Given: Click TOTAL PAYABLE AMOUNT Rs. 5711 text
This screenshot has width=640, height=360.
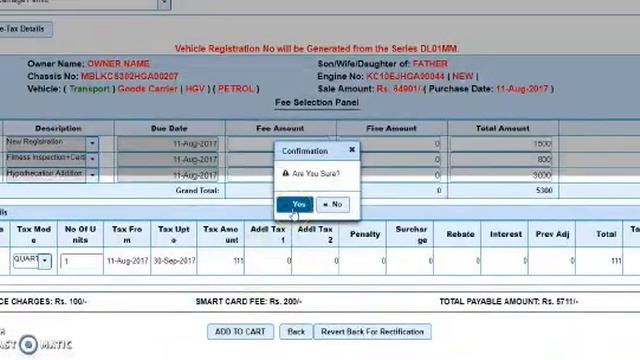Looking at the screenshot, I should (509, 302).
